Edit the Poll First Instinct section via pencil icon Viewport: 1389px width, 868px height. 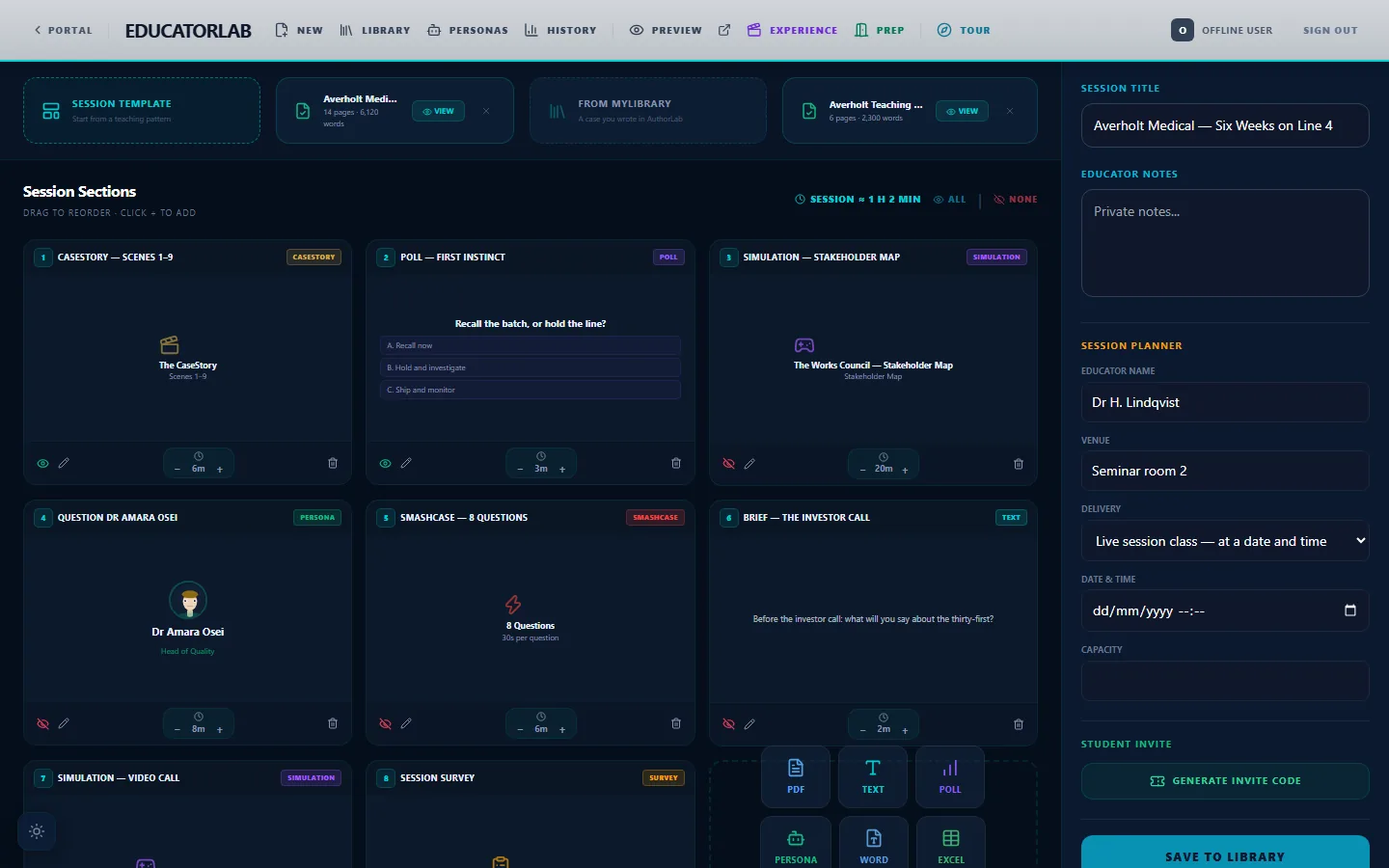coord(406,464)
